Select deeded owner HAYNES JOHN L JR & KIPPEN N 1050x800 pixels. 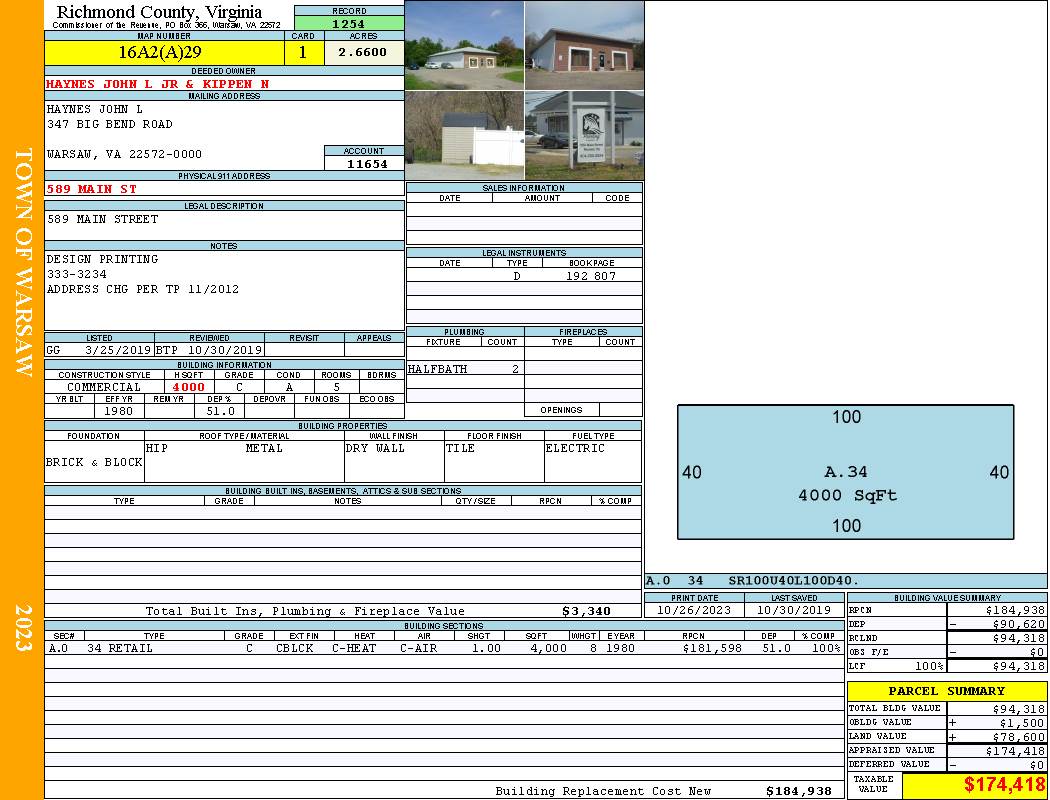[x=157, y=84]
